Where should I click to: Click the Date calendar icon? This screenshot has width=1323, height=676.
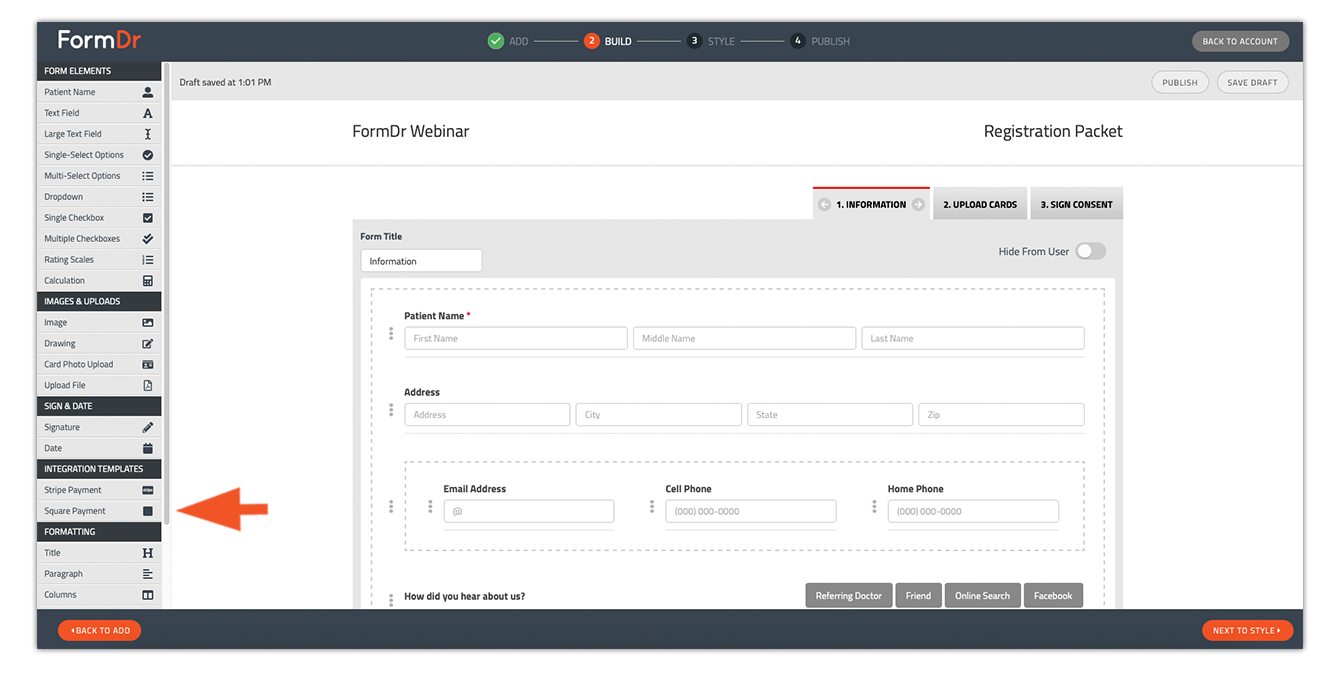point(148,448)
